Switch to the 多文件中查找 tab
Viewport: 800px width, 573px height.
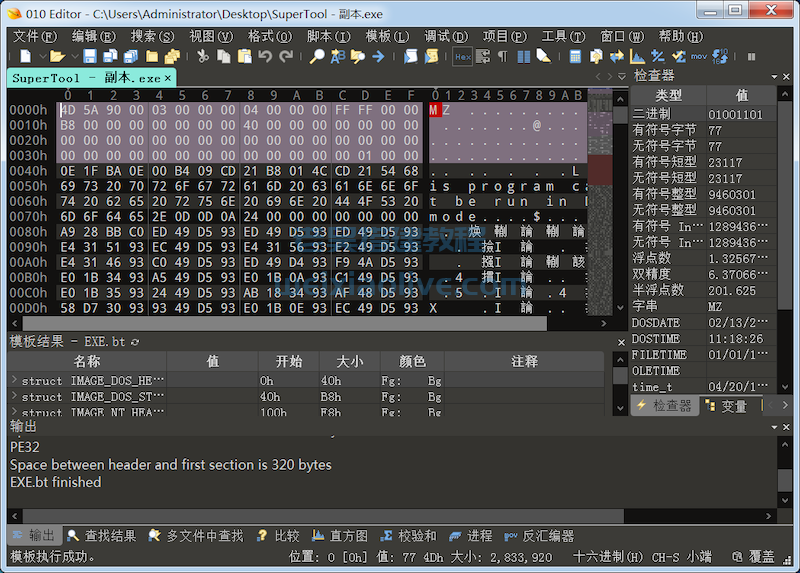pyautogui.click(x=196, y=536)
